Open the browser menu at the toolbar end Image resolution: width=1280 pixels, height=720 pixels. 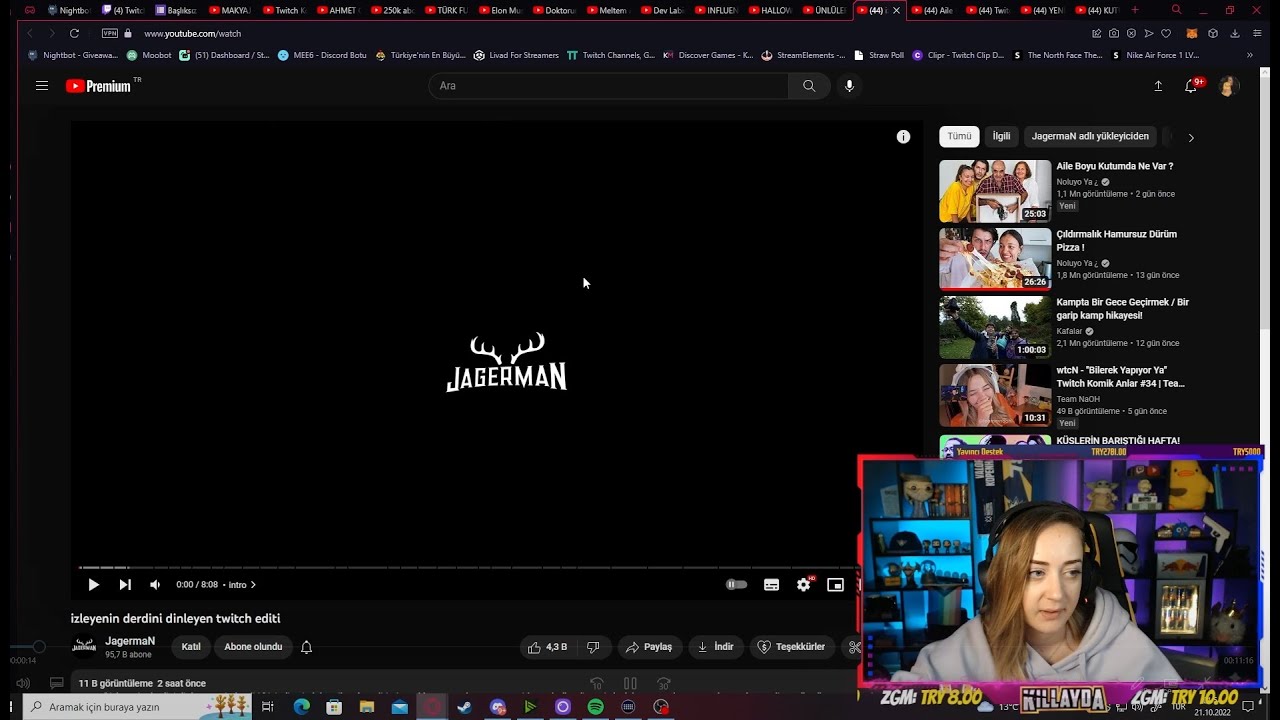point(1258,33)
